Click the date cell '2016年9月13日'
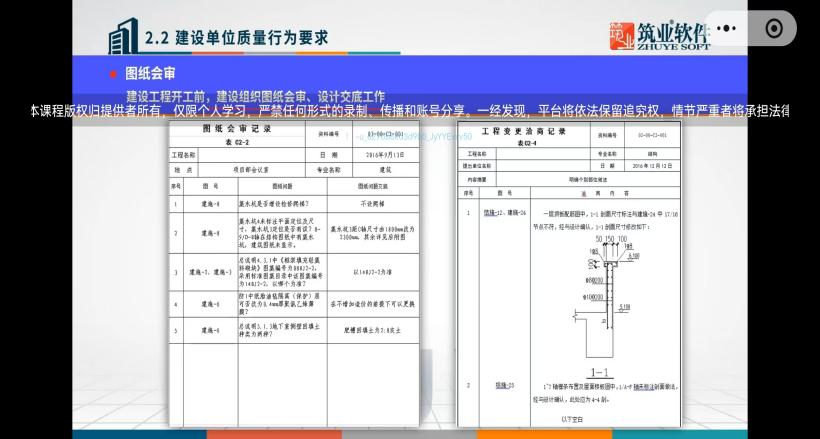The width and height of the screenshot is (820, 439). point(386,155)
